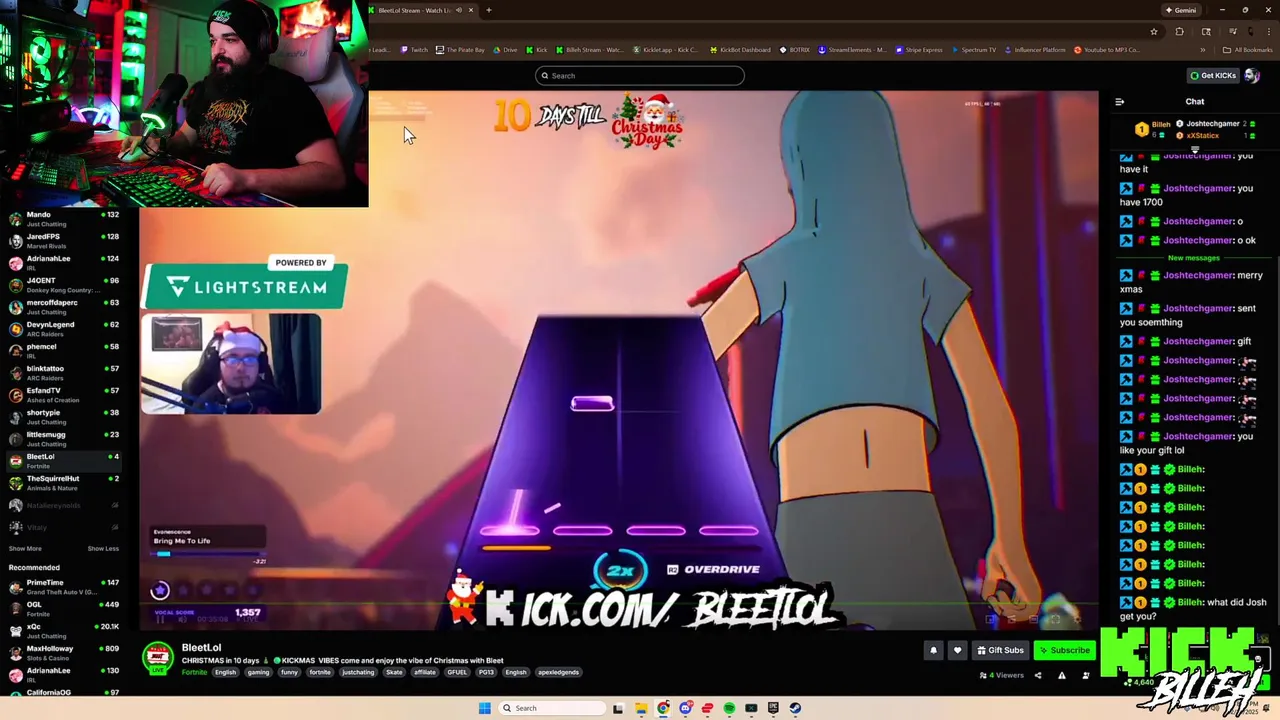The image size is (1280, 720).
Task: Open the Influencer Platform bookmark
Action: (1034, 49)
